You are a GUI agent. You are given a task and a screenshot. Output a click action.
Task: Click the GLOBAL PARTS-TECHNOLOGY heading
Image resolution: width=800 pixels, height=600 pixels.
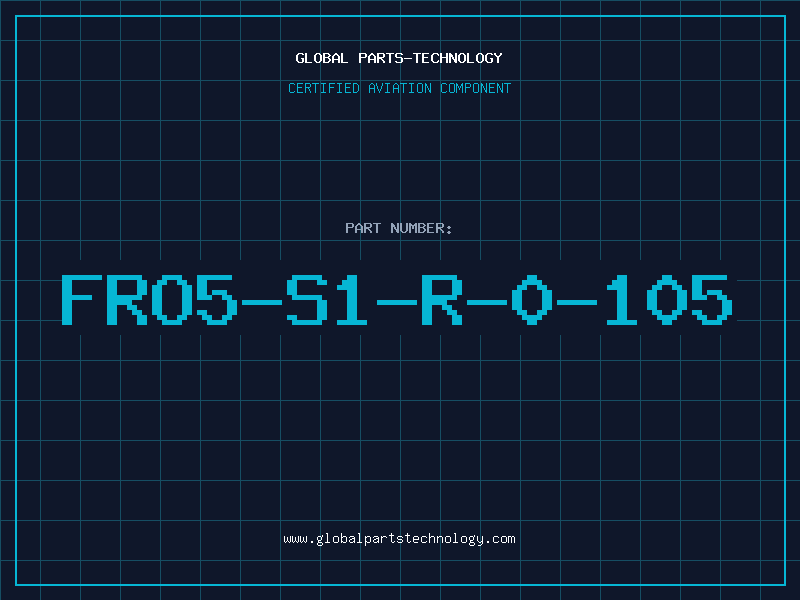[x=399, y=58]
